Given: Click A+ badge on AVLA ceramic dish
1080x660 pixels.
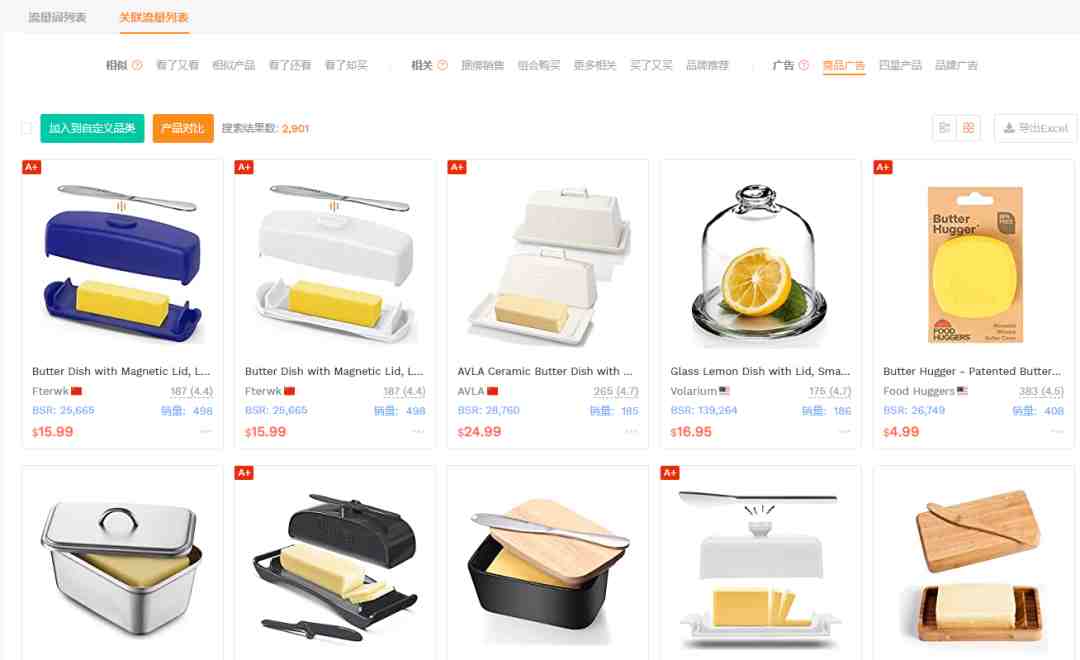Looking at the screenshot, I should point(457,167).
